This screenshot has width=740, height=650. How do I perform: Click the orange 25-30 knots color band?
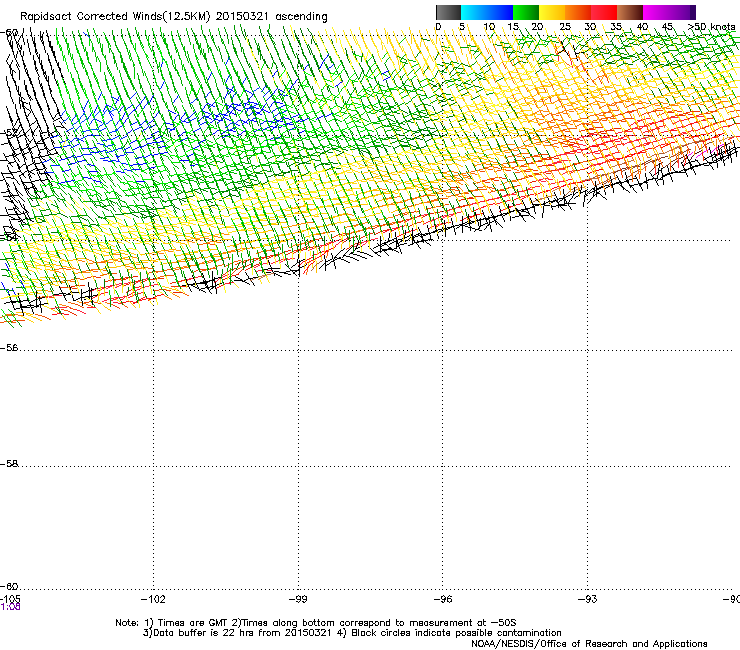[x=578, y=12]
